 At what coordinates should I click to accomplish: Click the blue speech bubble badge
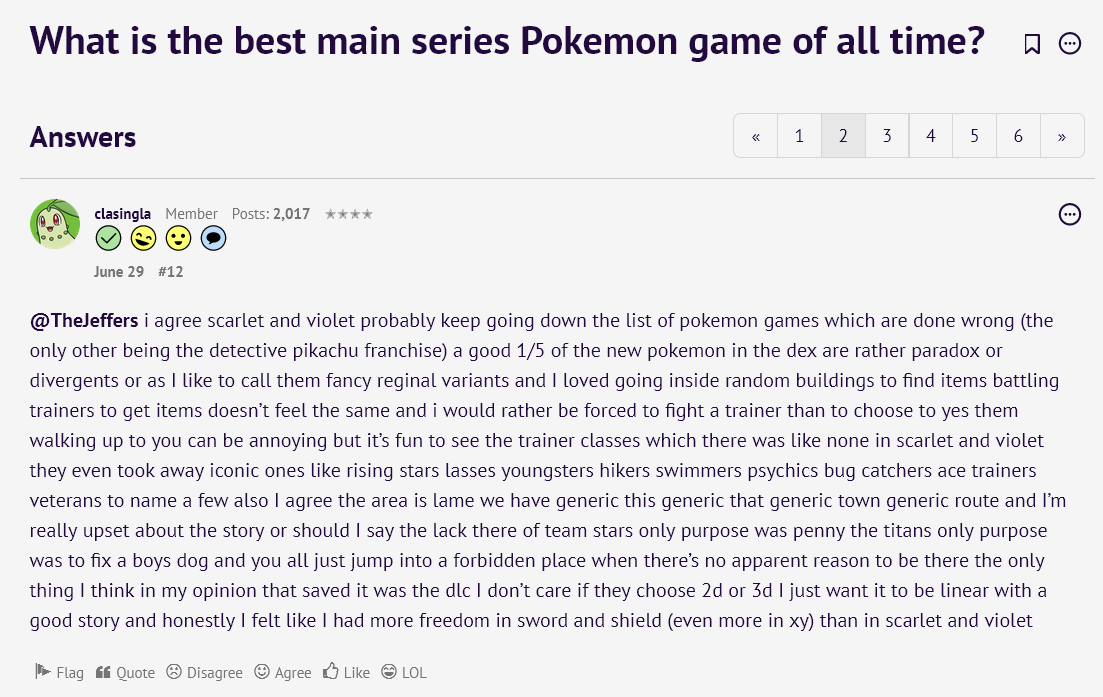point(213,238)
